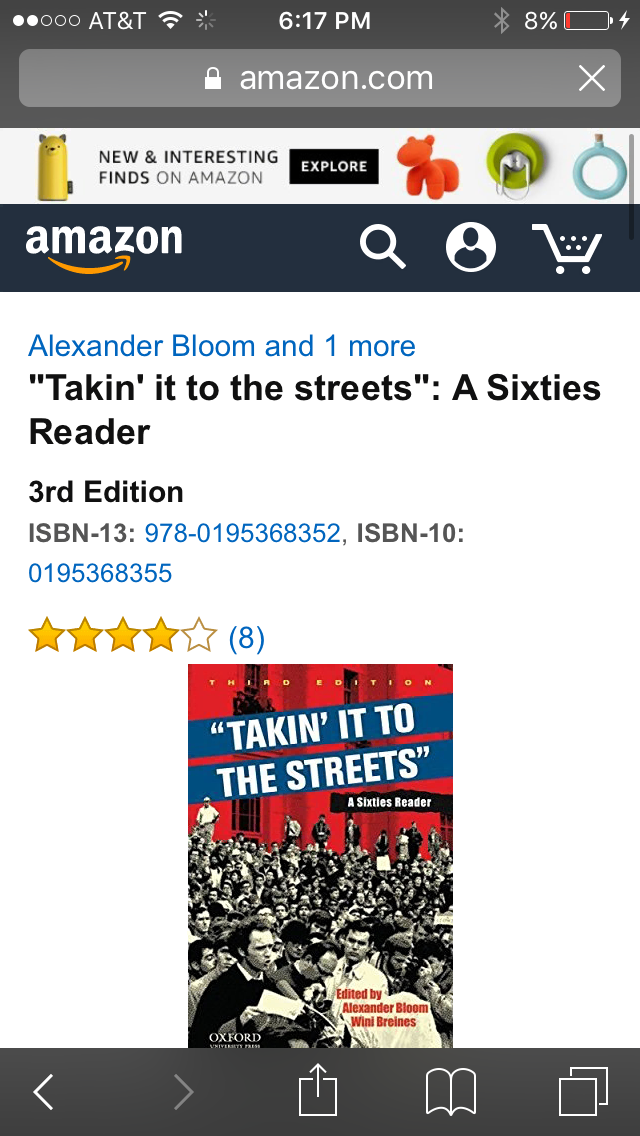This screenshot has width=640, height=1136.
Task: Open ISBN-13 978-0195368352 link
Action: (243, 533)
